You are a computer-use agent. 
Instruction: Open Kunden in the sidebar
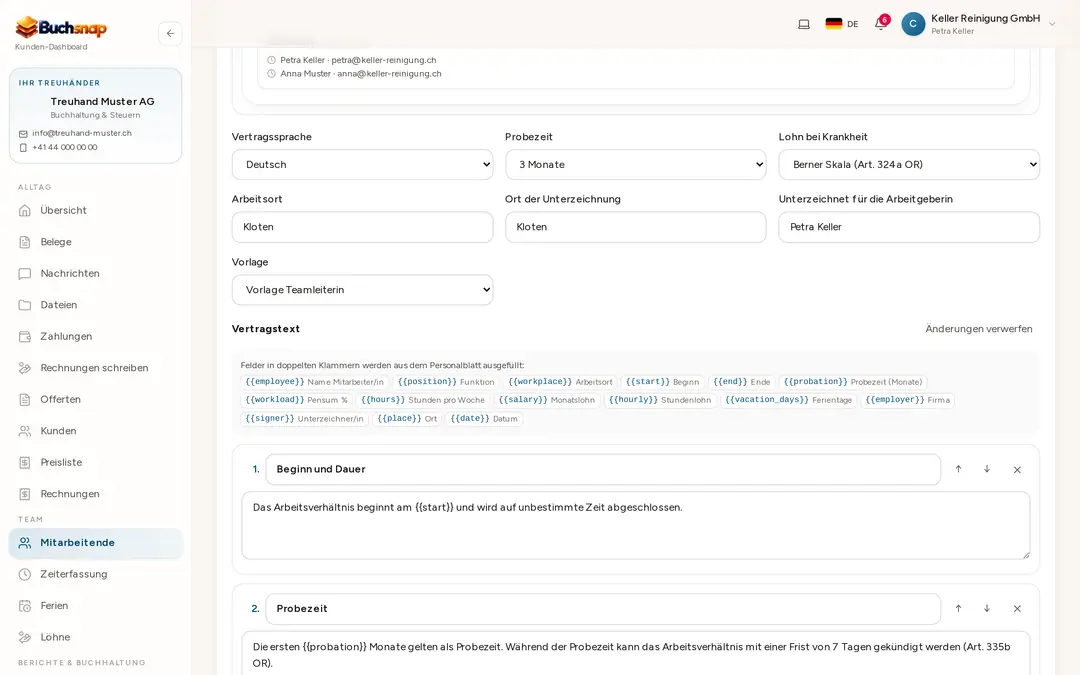96,431
